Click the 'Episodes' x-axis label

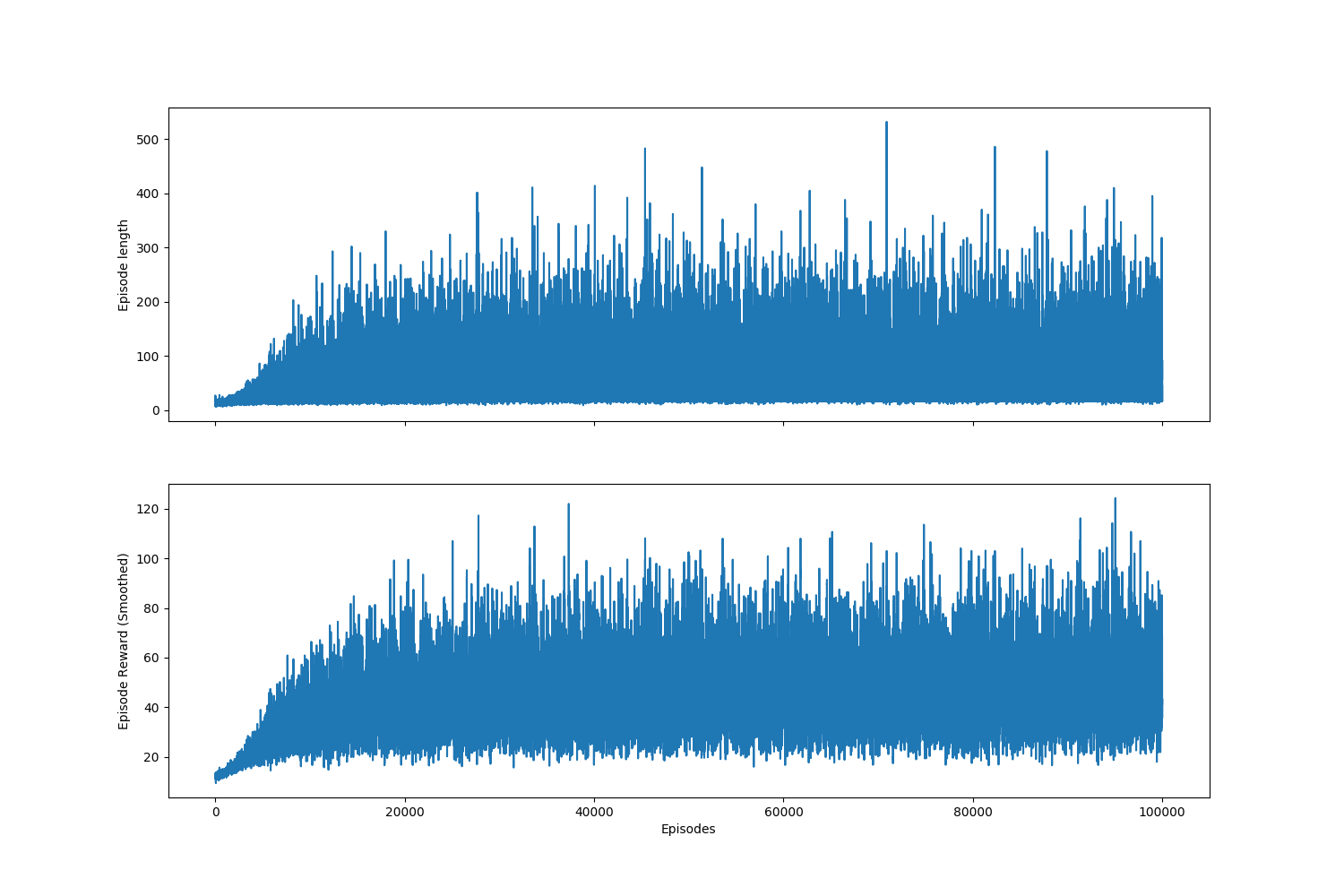click(x=688, y=830)
